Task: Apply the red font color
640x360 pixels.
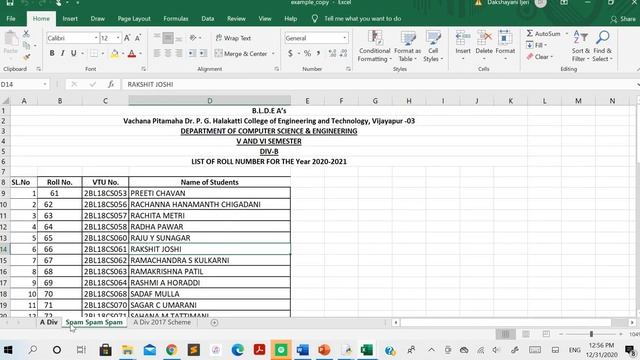Action: [132, 53]
